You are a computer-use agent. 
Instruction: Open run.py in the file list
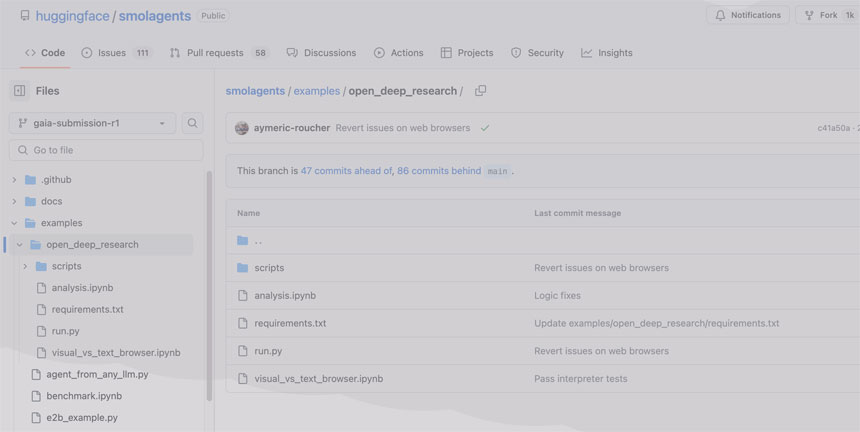[268, 351]
